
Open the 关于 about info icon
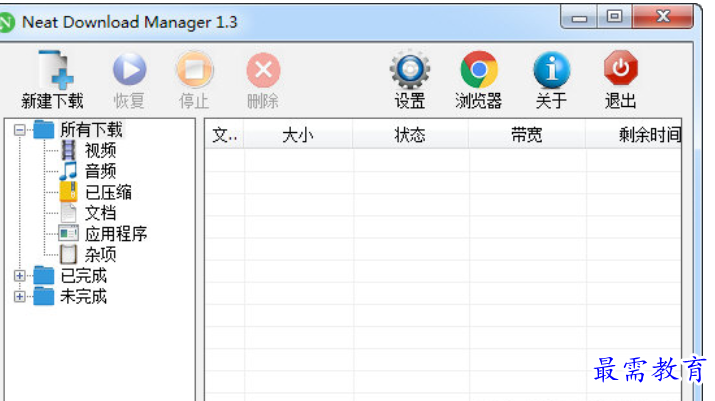click(x=552, y=70)
